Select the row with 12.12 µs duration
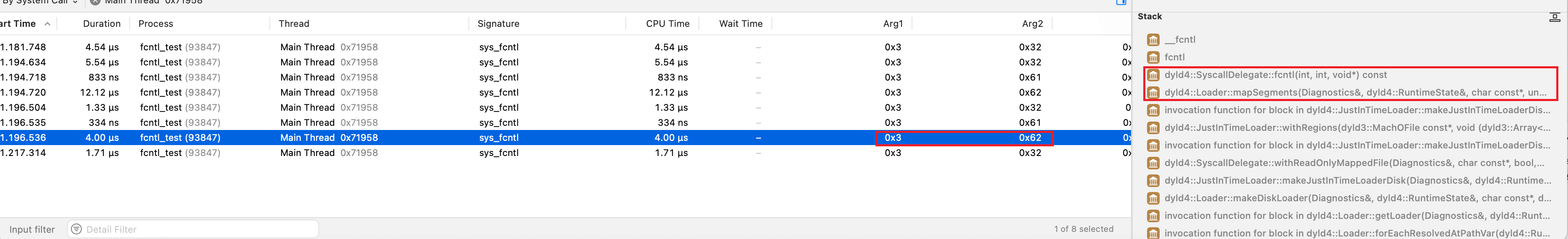This screenshot has height=239, width=1568. pyautogui.click(x=565, y=92)
